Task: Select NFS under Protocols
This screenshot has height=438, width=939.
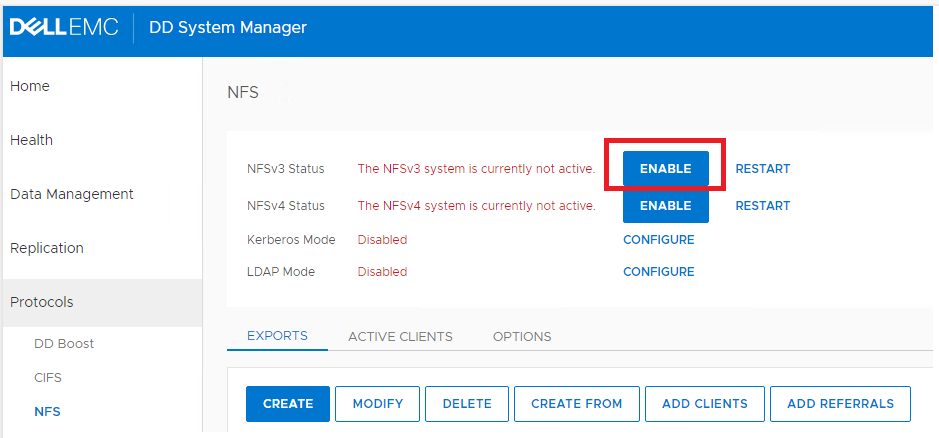Action: pos(47,411)
